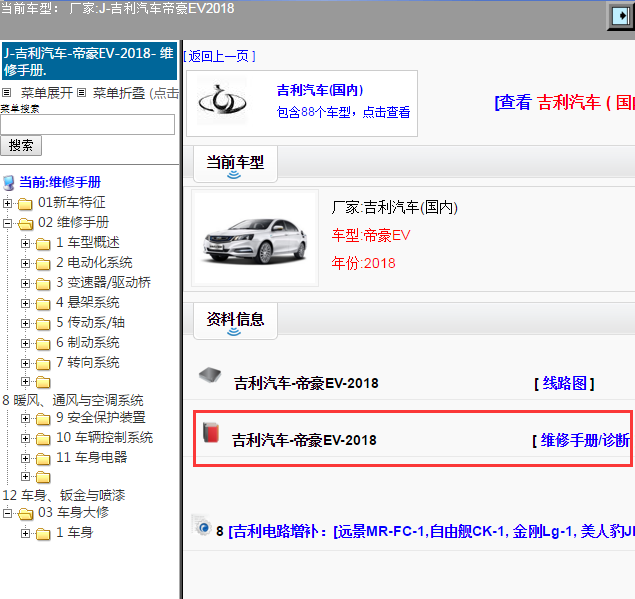Click the panel toggle arrow icon at top right
Image resolution: width=635 pixels, height=599 pixels.
tap(621, 16)
